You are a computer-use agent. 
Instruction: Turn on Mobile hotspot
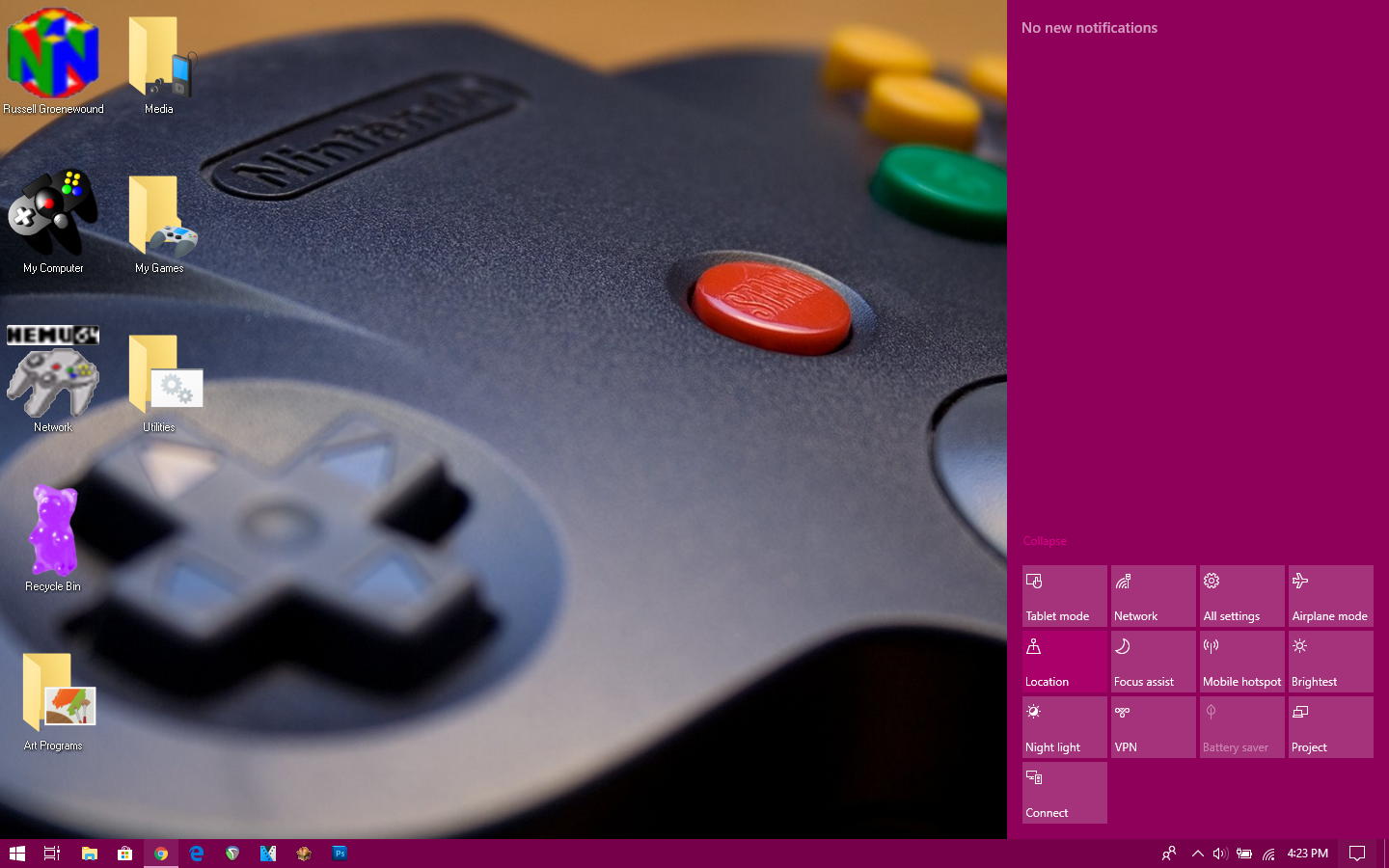pos(1241,661)
